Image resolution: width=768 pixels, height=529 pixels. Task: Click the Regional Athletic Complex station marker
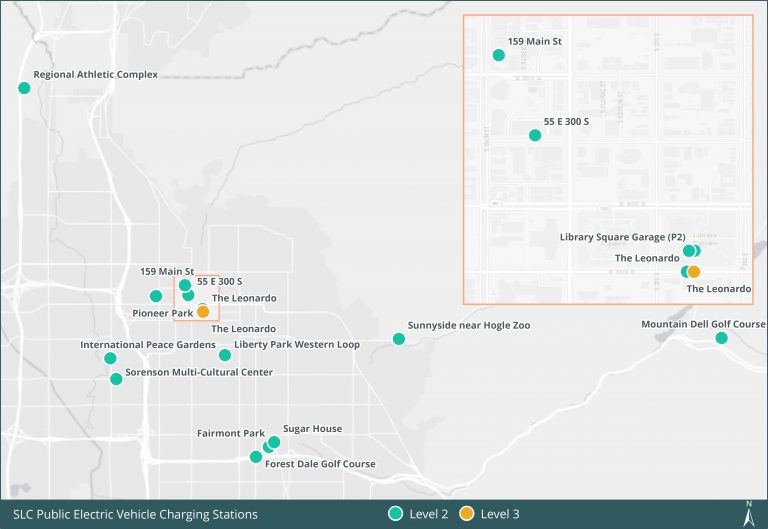(24, 88)
